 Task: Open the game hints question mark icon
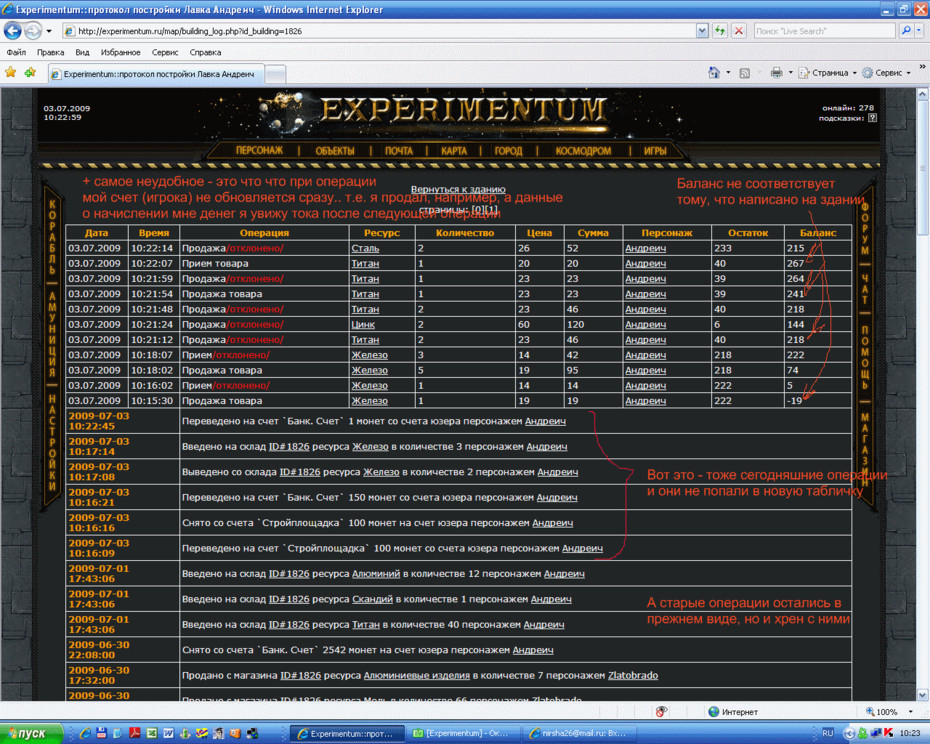pyautogui.click(x=872, y=118)
